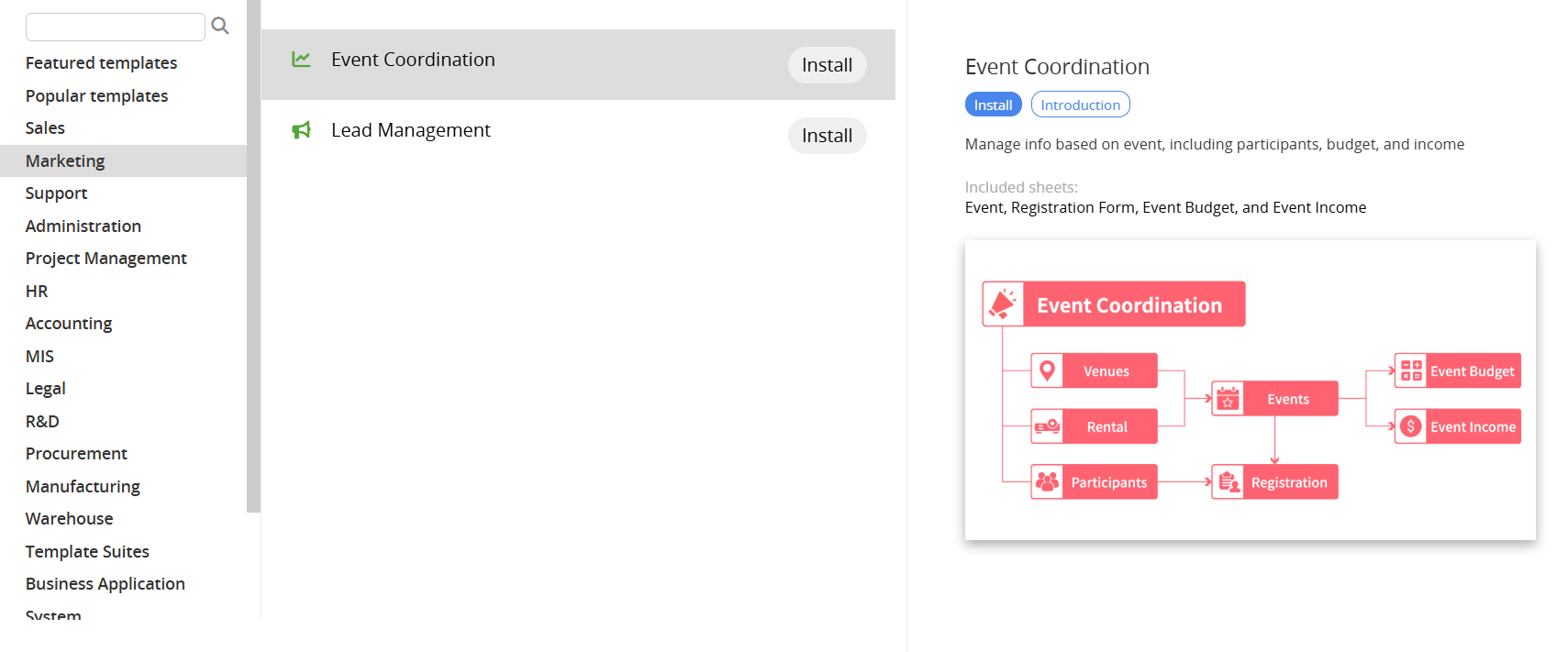Open the Project Management category

pos(106,259)
